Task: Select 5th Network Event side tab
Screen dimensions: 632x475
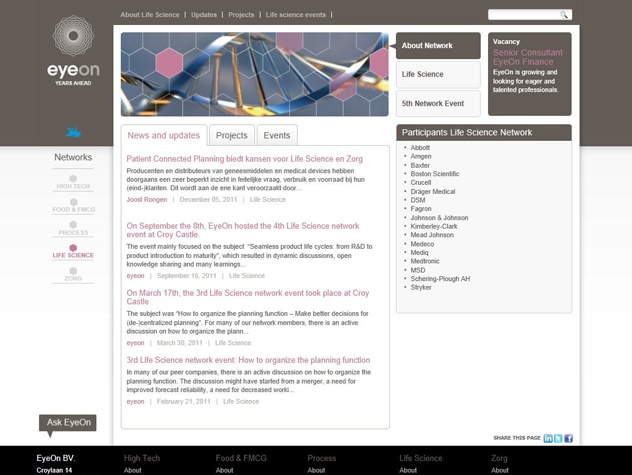Action: [x=438, y=104]
